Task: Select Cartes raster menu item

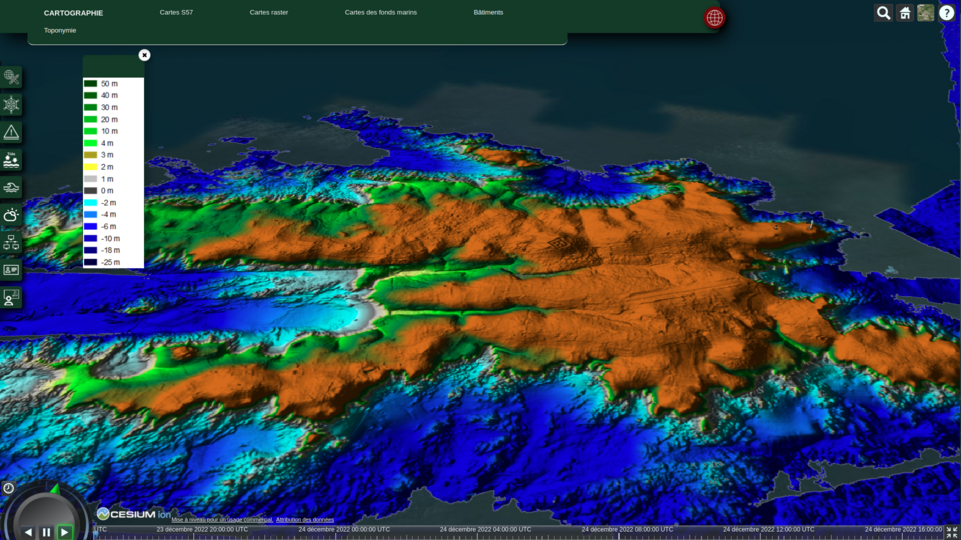Action: point(268,12)
